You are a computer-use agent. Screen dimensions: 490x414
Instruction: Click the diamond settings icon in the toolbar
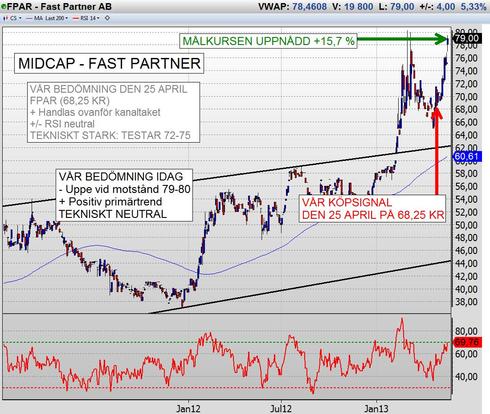(107, 18)
